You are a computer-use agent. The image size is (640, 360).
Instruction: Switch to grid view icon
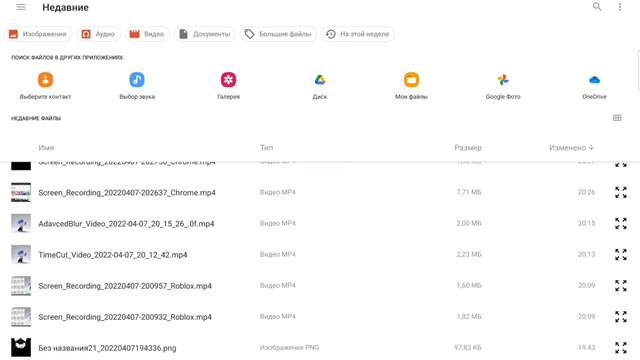tap(617, 118)
